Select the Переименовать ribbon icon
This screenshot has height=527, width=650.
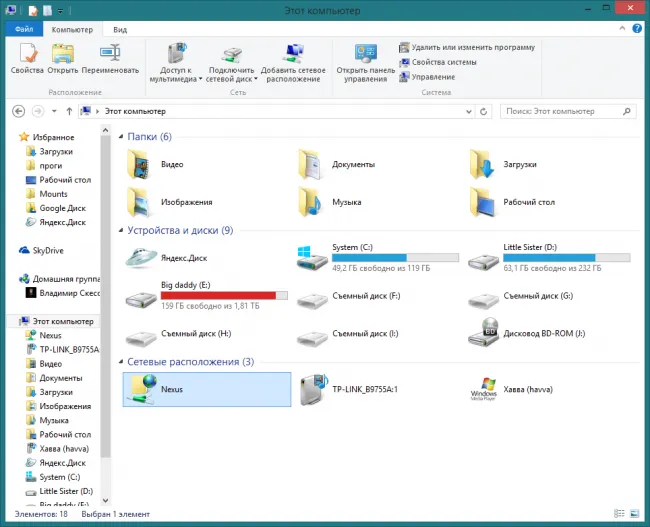[110, 59]
